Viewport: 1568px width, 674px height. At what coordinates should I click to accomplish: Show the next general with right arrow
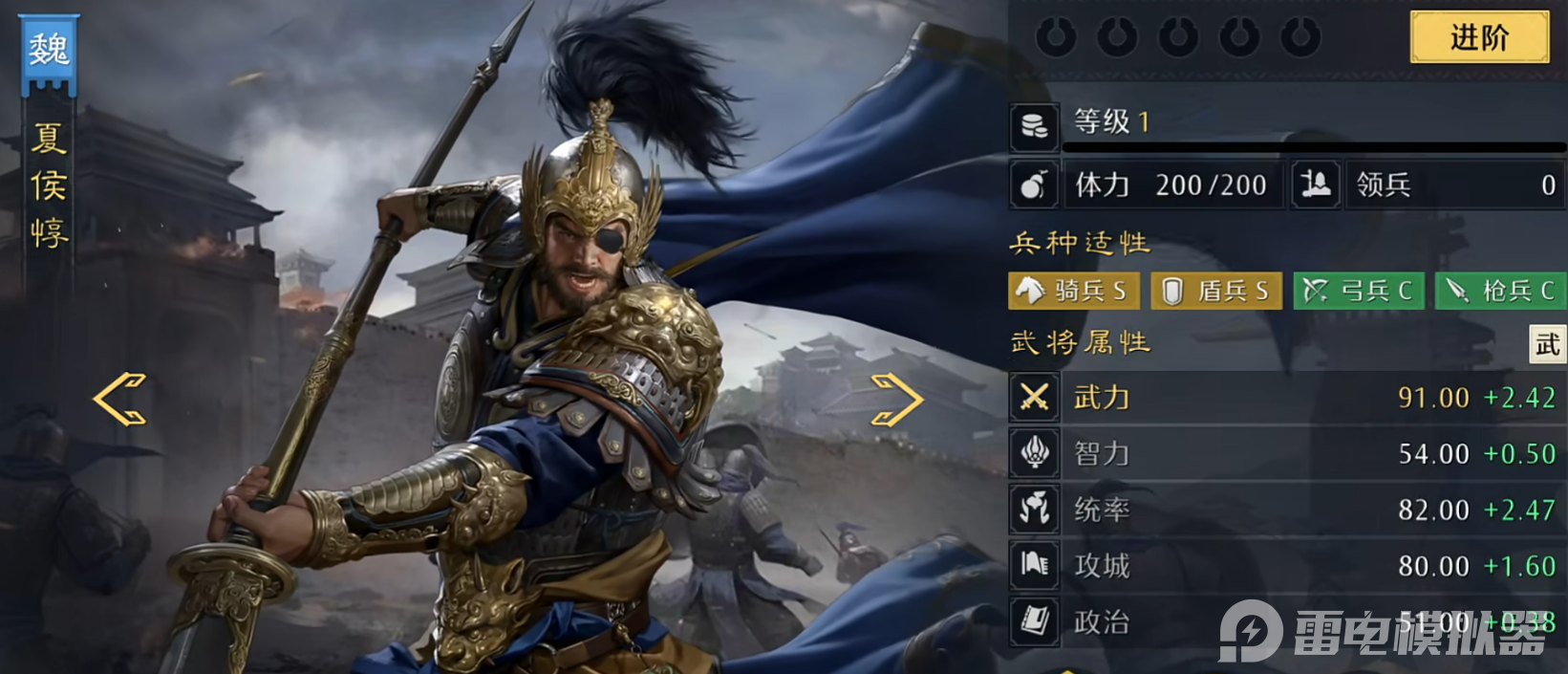pyautogui.click(x=896, y=399)
